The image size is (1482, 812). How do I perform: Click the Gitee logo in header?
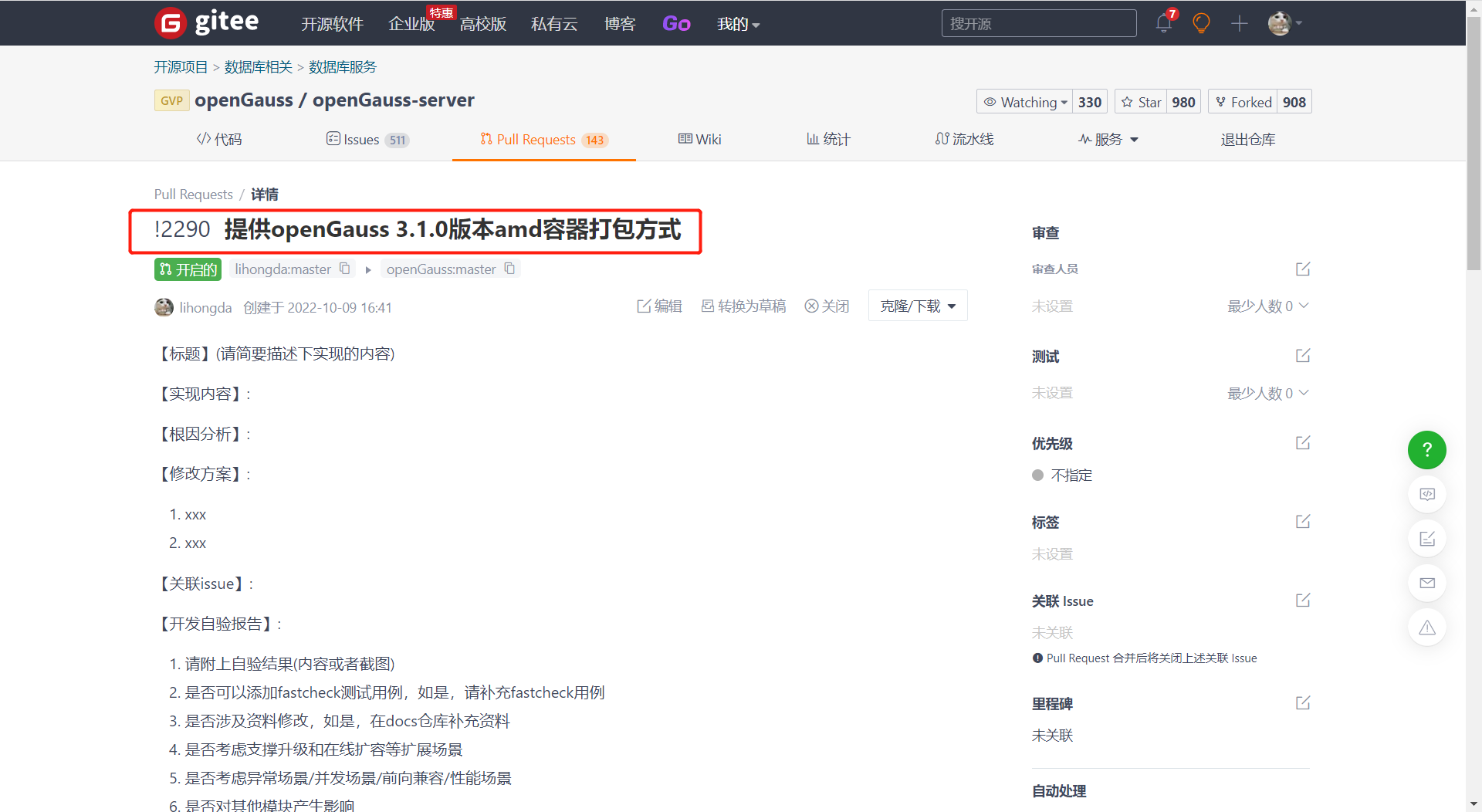click(207, 23)
